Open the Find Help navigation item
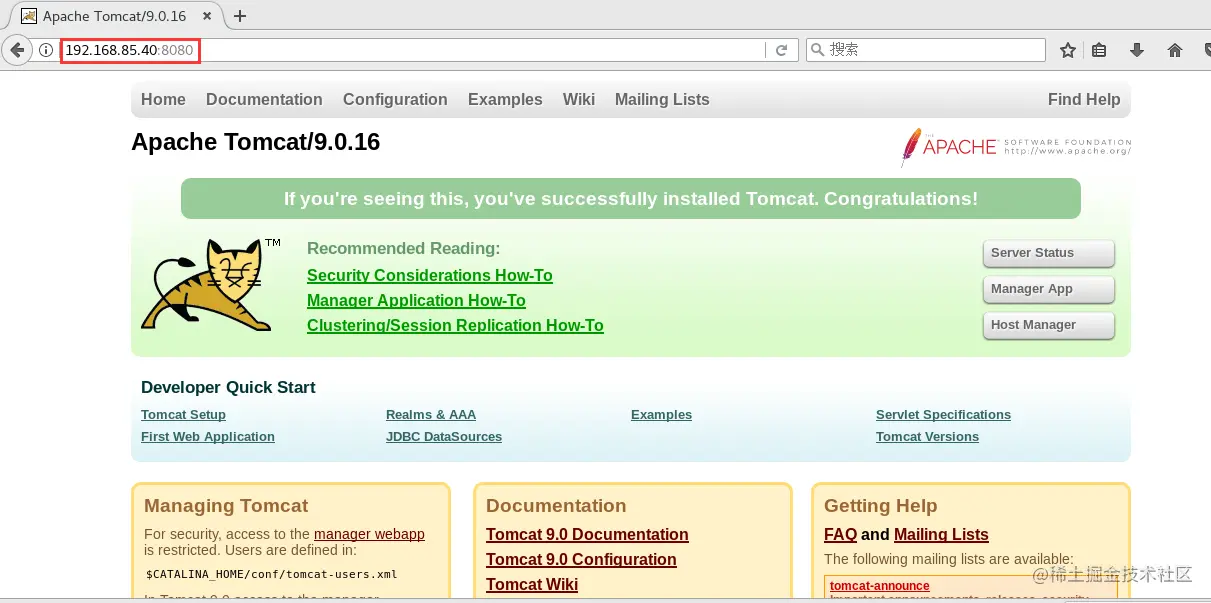The image size is (1211, 603). pyautogui.click(x=1084, y=99)
